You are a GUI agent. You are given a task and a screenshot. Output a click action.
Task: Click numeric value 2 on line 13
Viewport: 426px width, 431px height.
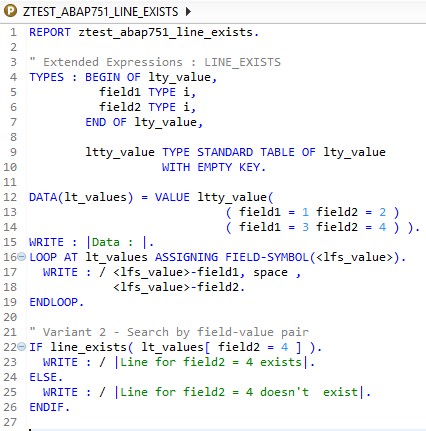click(382, 212)
